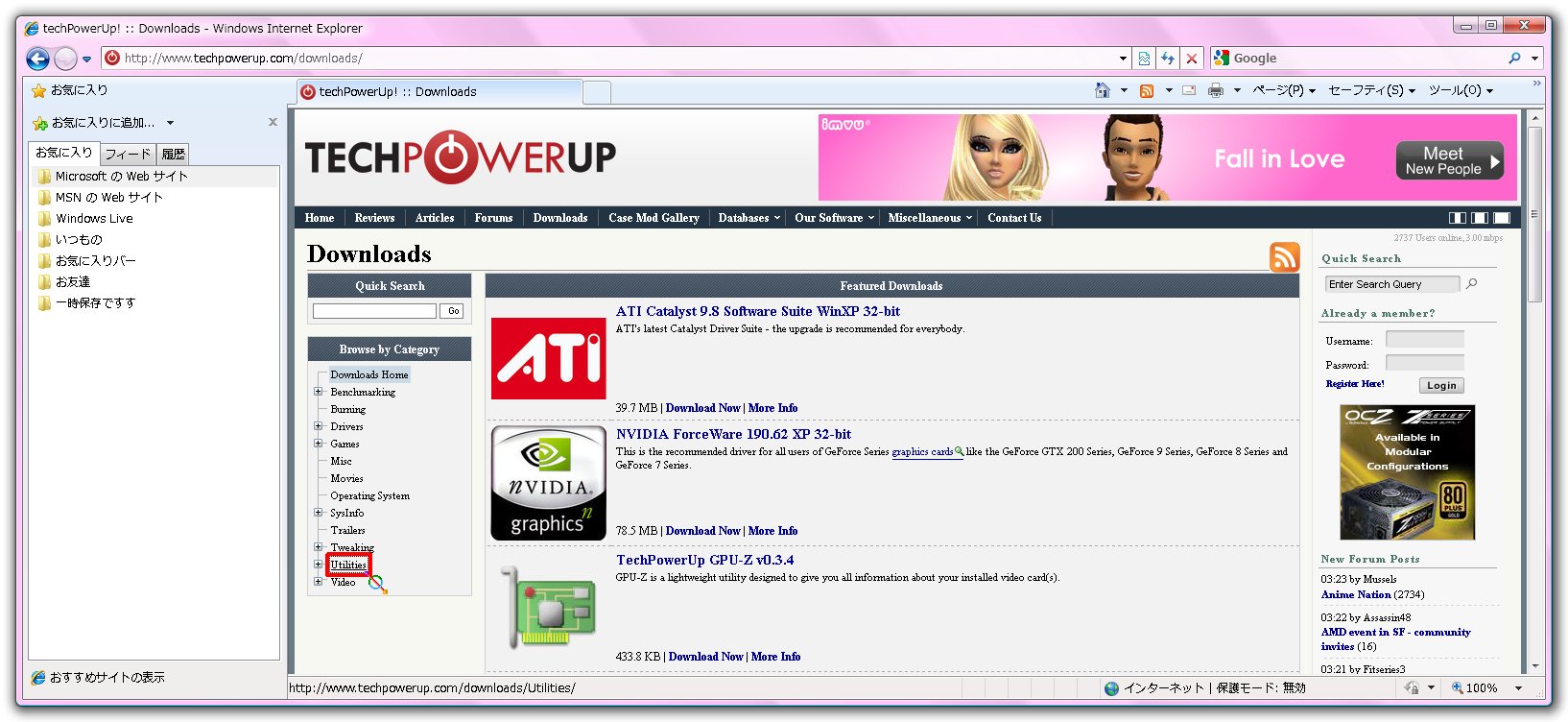Click the magnifier next to Enter Search Query
The width and height of the screenshot is (1568, 722).
click(1472, 284)
